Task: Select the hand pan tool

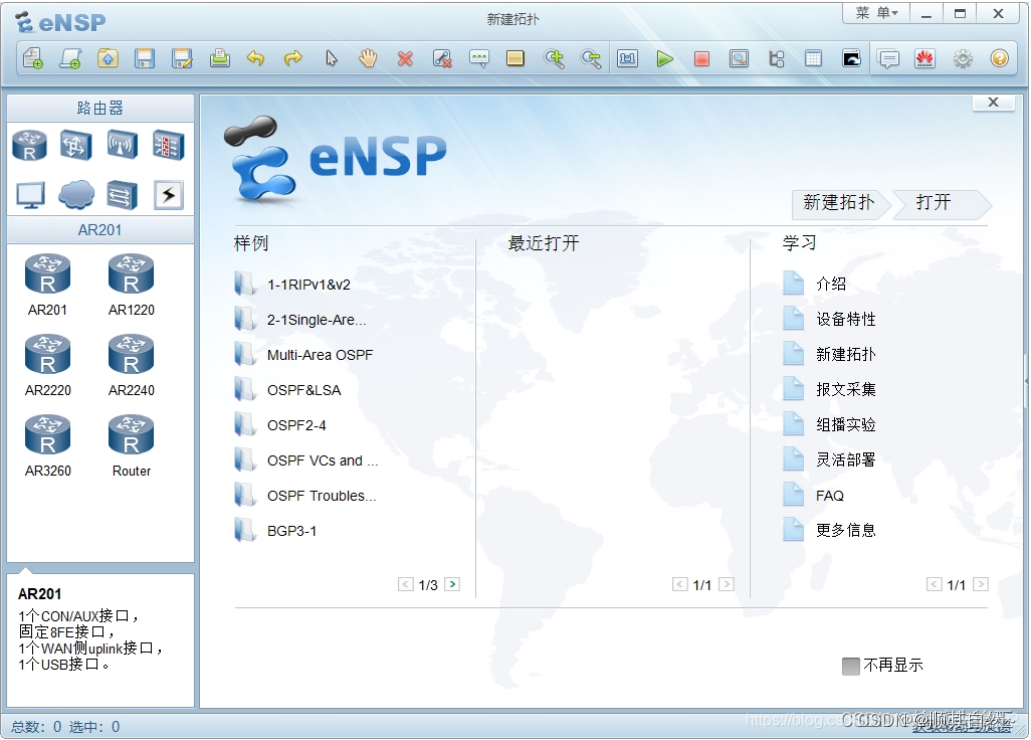Action: [368, 59]
